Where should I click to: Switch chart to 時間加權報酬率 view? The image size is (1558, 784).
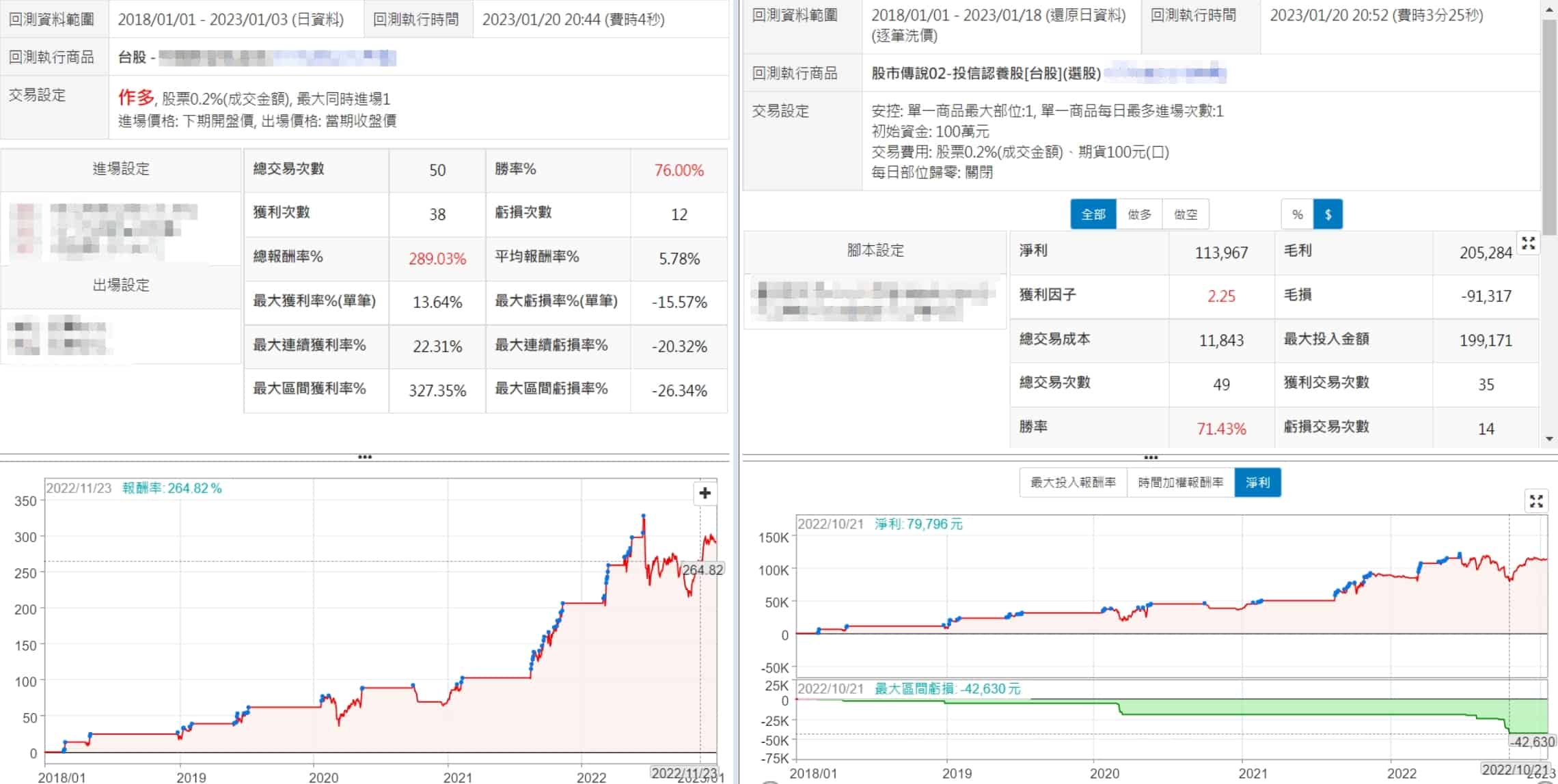[1180, 483]
